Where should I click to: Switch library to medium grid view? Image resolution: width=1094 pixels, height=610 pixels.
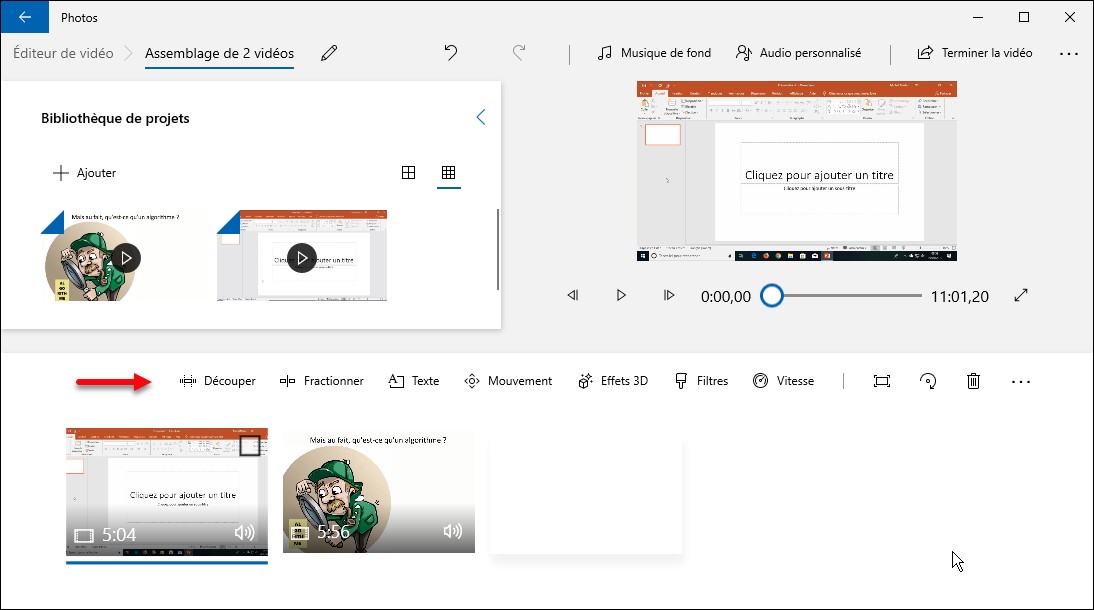(x=408, y=173)
